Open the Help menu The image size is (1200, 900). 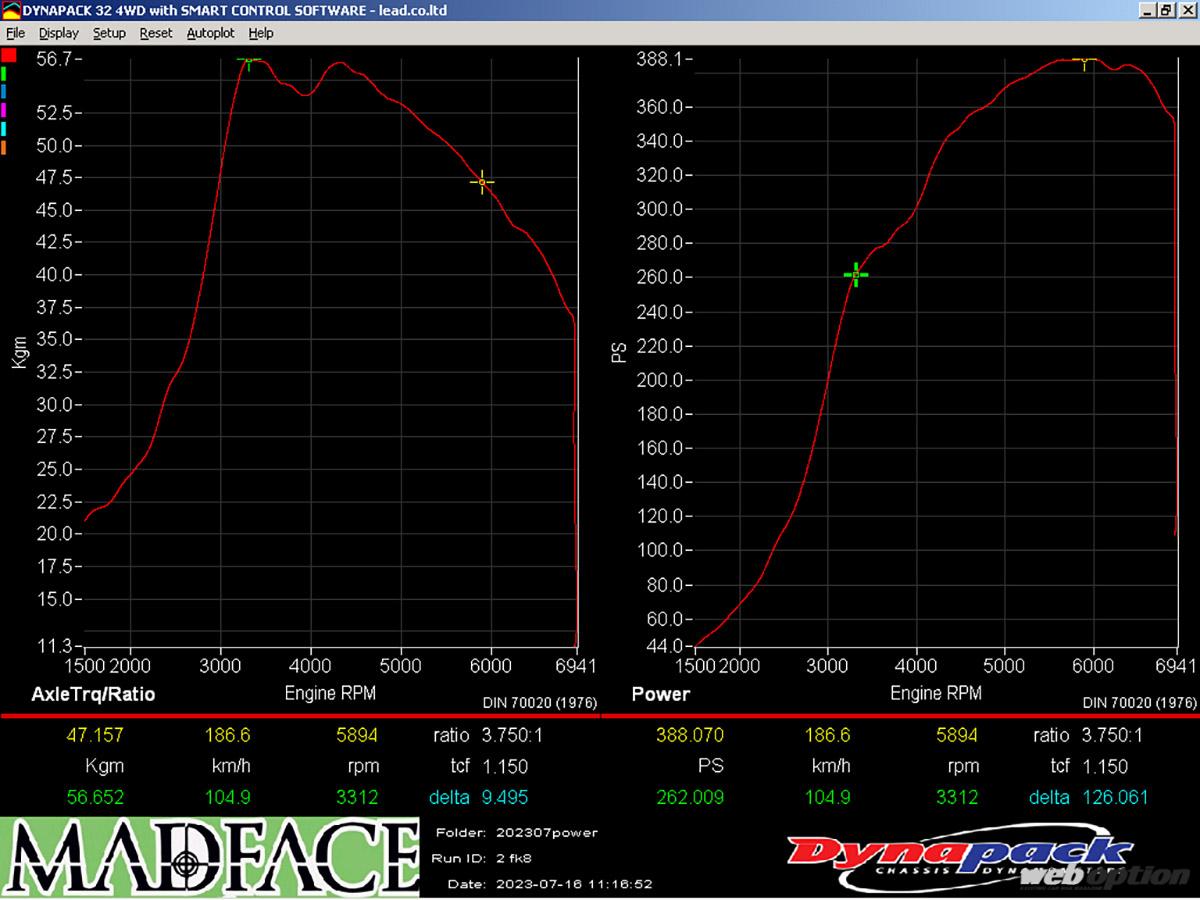click(x=261, y=33)
